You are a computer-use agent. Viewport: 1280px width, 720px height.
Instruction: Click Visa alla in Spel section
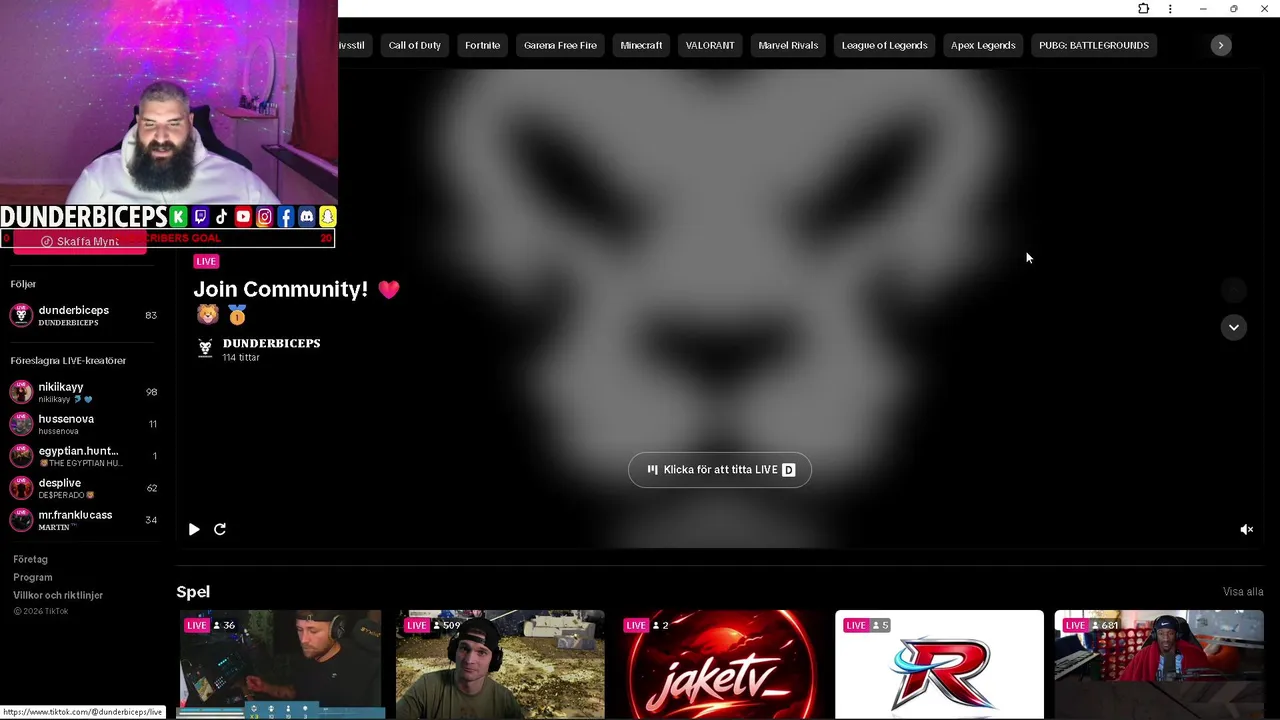tap(1243, 592)
